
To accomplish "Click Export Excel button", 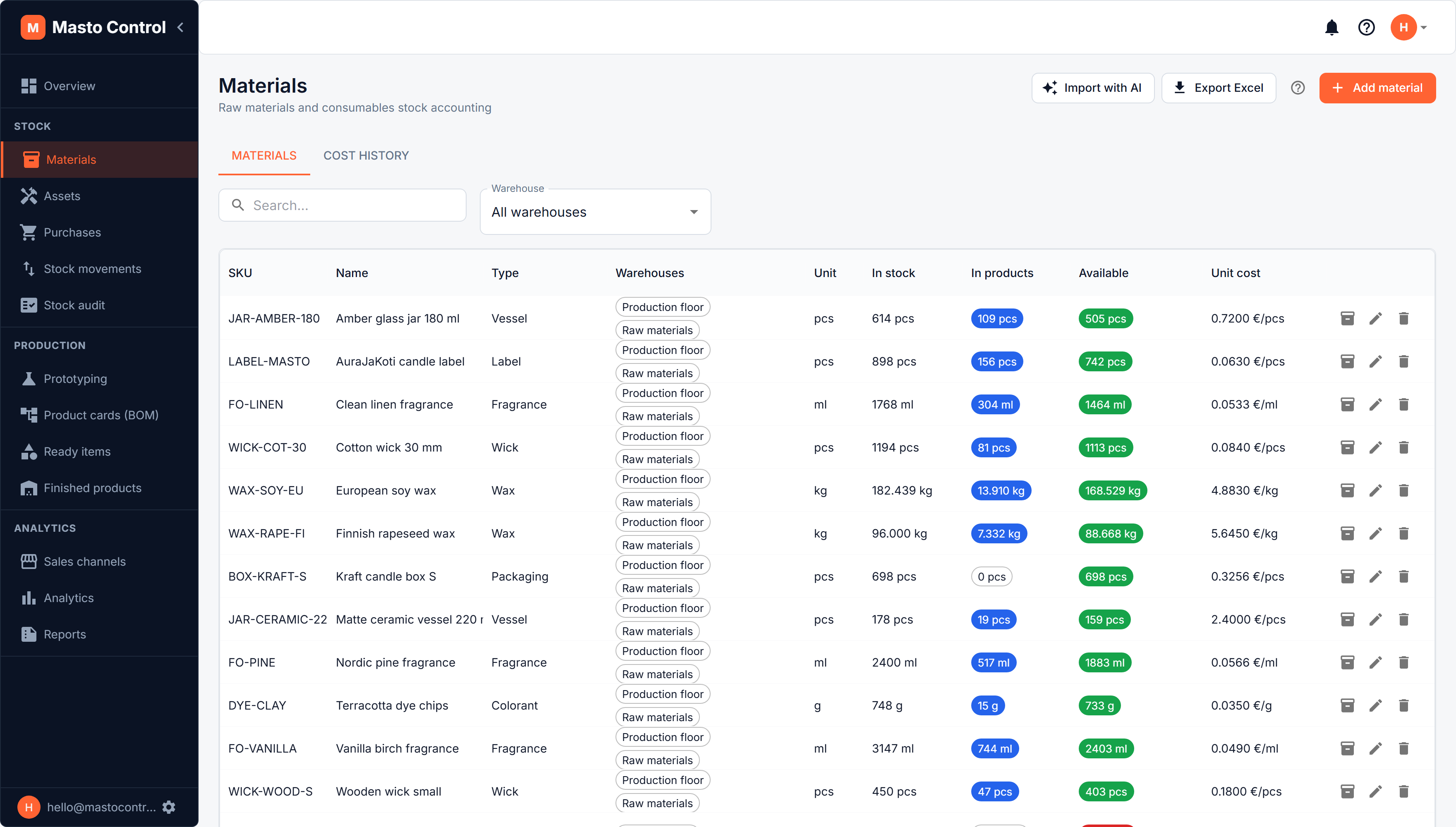I will [x=1219, y=88].
